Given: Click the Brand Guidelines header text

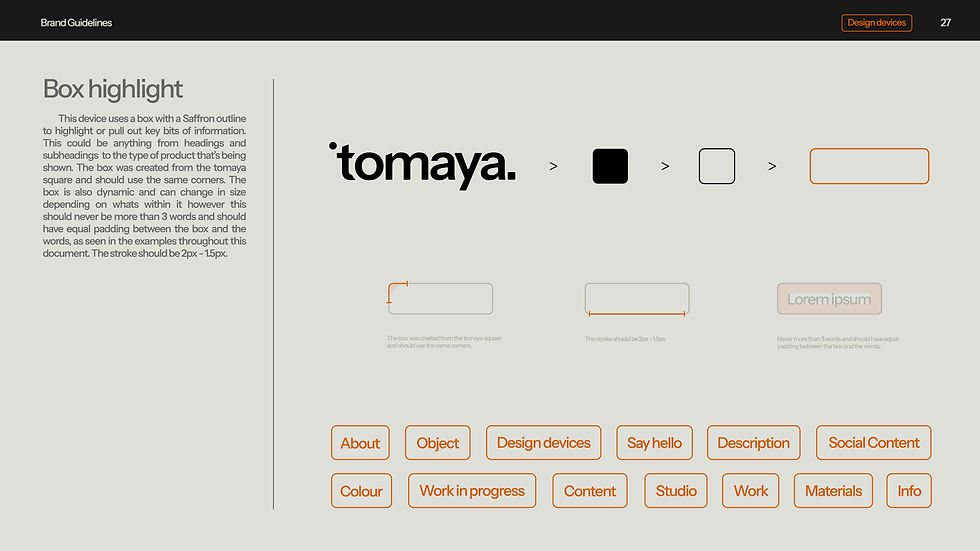Looking at the screenshot, I should click(x=76, y=22).
